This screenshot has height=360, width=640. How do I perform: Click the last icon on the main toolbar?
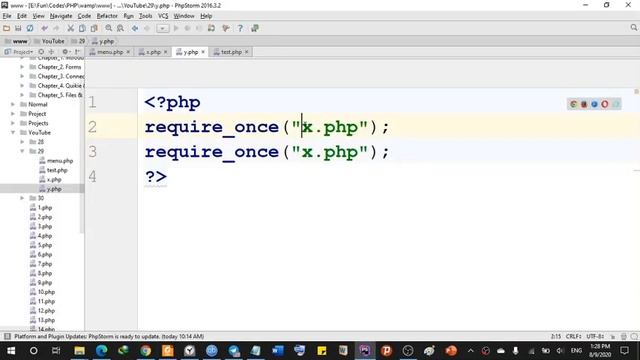(x=255, y=28)
